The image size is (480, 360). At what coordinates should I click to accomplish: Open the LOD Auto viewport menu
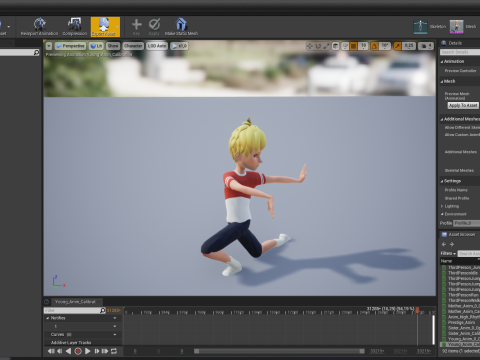157,46
